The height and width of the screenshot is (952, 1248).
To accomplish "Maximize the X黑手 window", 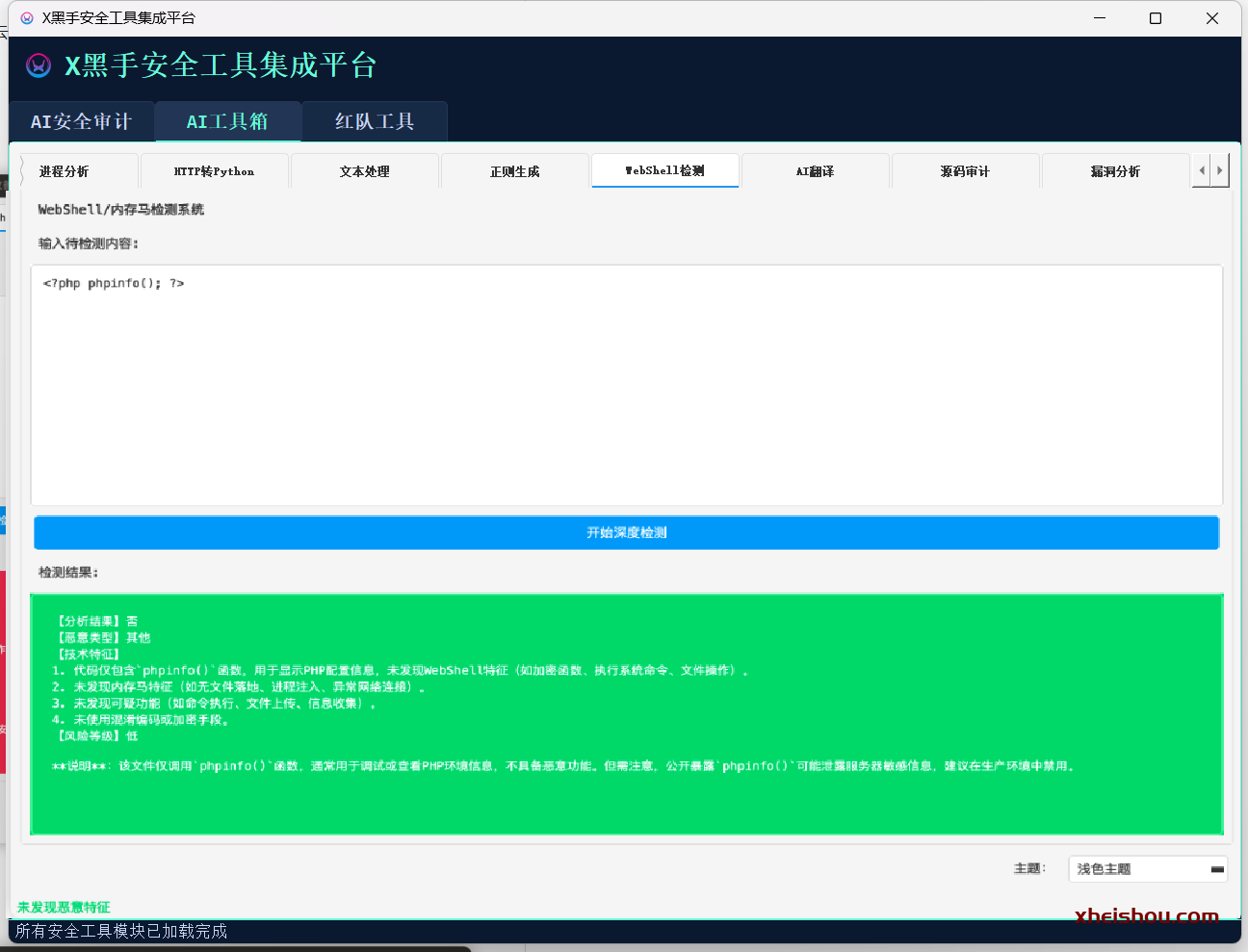I will 1156,18.
